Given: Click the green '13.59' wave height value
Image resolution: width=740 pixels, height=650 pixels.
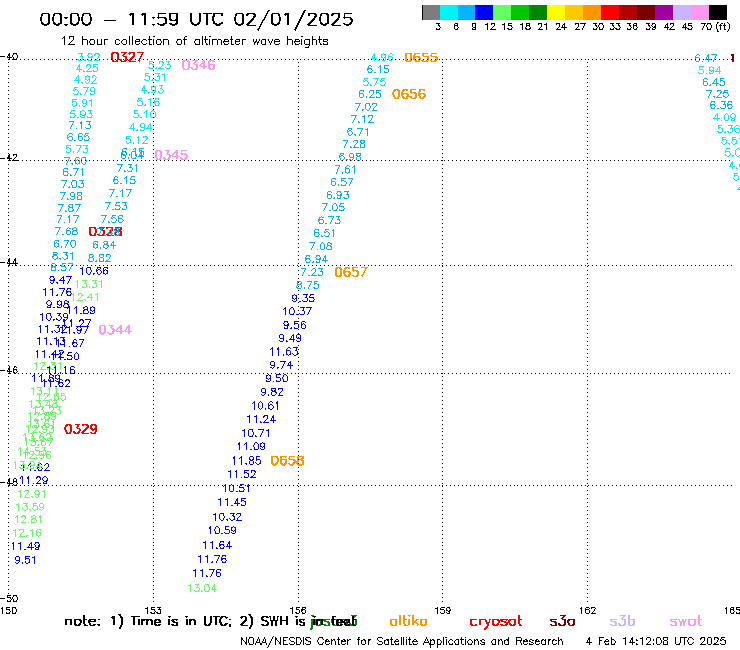Looking at the screenshot, I should click(x=30, y=507).
